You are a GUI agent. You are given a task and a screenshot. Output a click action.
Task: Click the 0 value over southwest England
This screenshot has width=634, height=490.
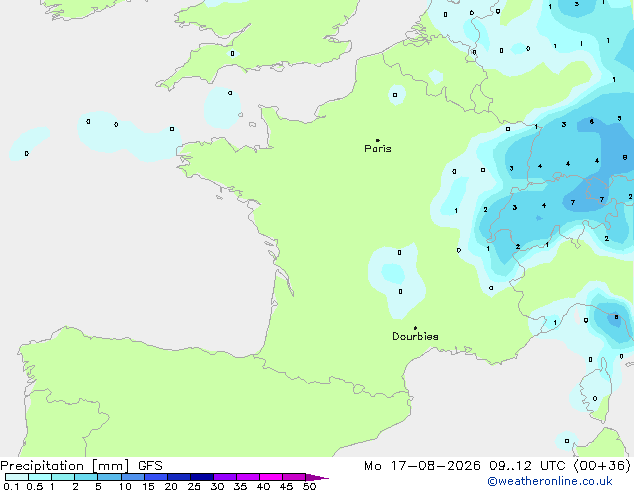pos(232,53)
